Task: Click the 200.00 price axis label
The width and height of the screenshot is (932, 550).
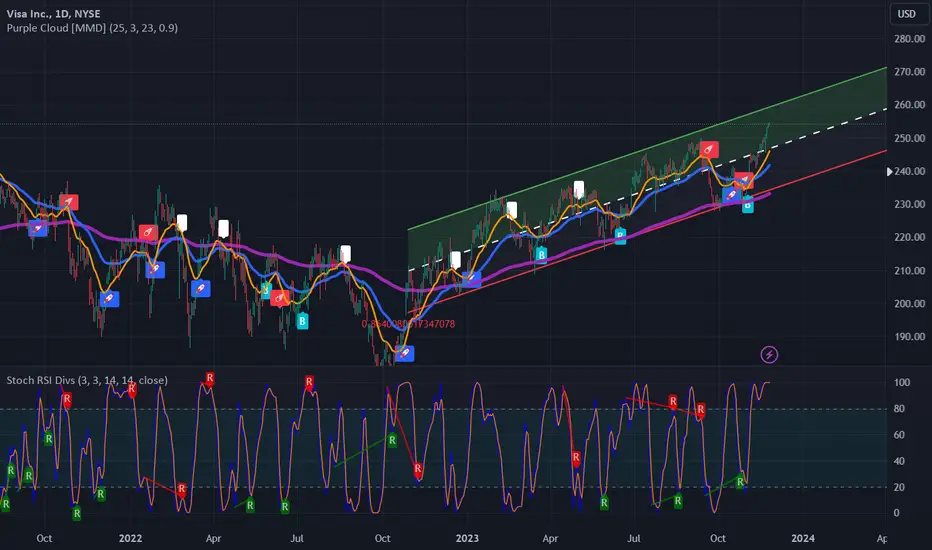Action: [x=909, y=303]
